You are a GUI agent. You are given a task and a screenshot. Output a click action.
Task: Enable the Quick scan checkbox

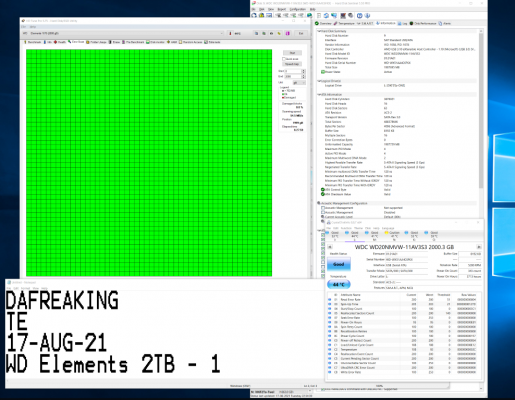[284, 59]
